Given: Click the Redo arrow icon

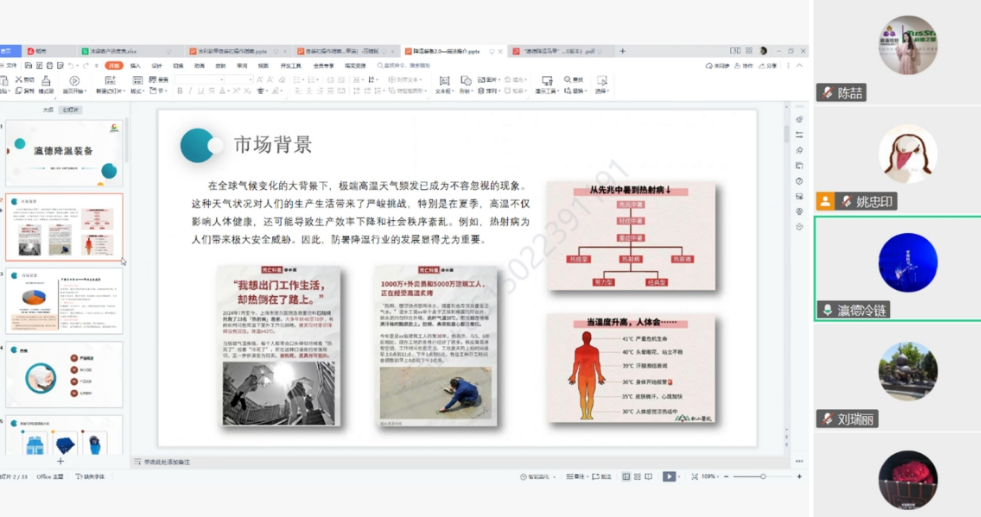Looking at the screenshot, I should coord(86,65).
